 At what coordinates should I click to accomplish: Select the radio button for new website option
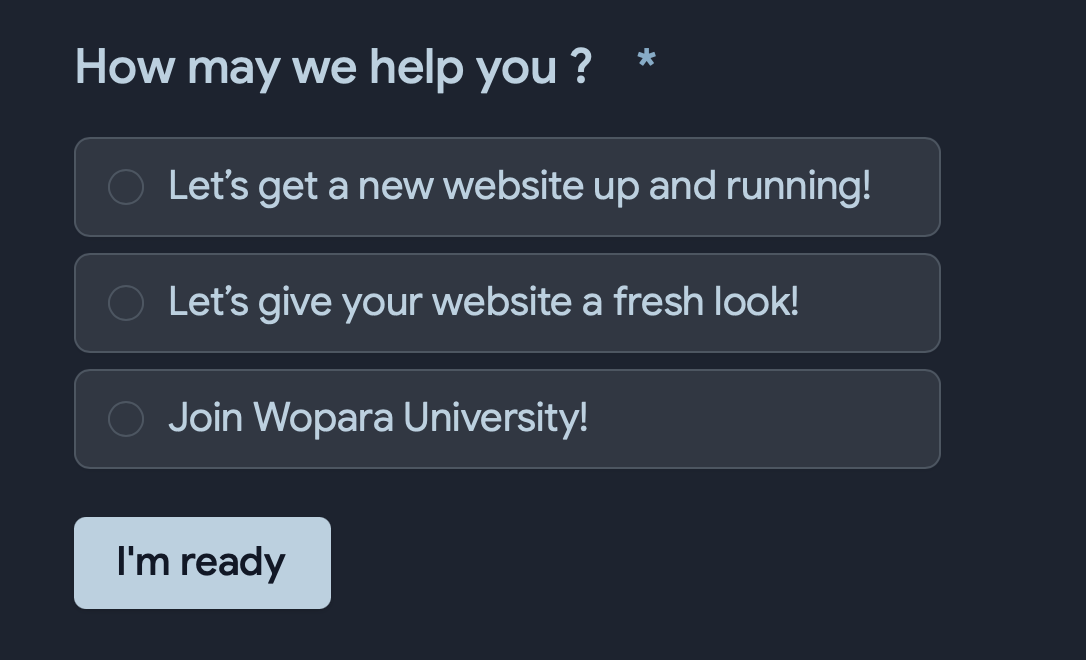point(126,187)
